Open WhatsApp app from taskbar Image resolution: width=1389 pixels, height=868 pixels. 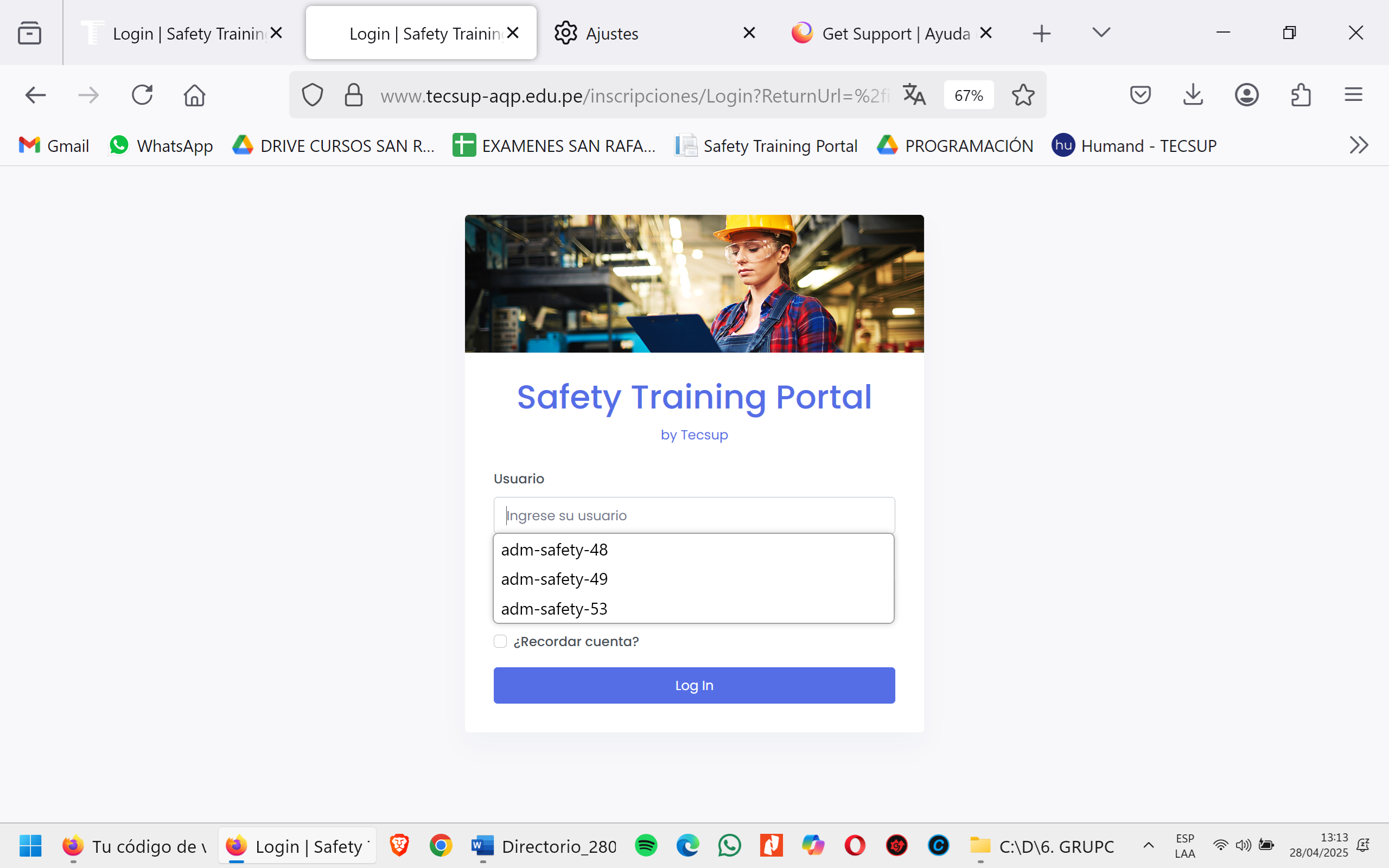point(730,846)
